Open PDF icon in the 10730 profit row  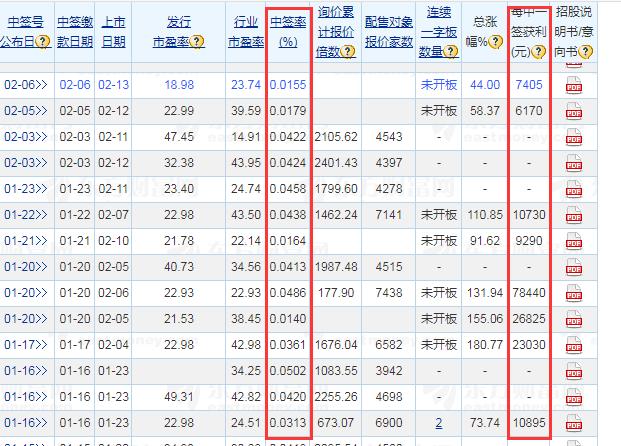click(x=574, y=215)
